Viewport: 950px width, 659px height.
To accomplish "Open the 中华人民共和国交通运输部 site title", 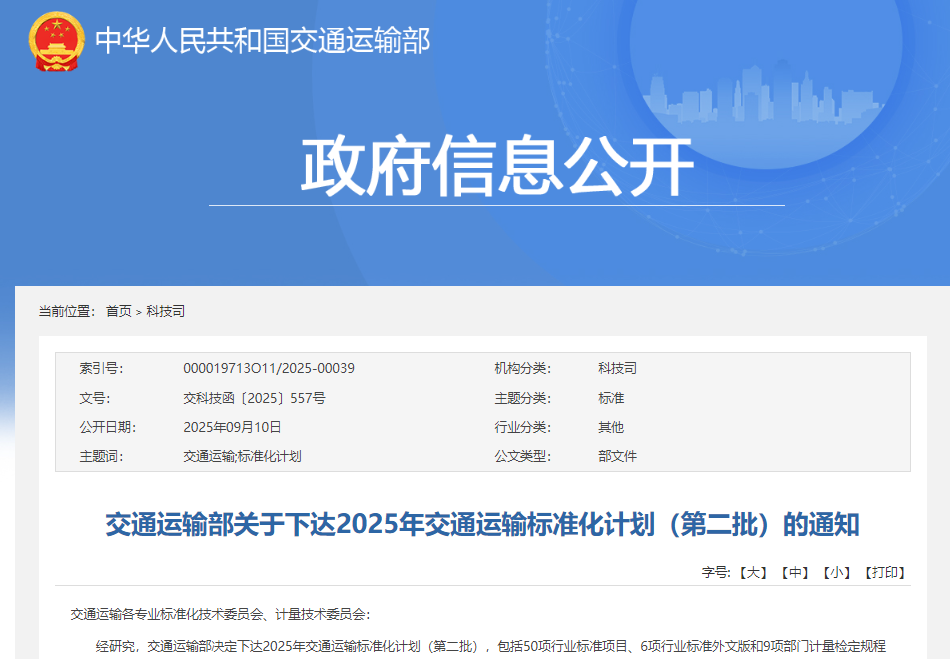I will (262, 41).
